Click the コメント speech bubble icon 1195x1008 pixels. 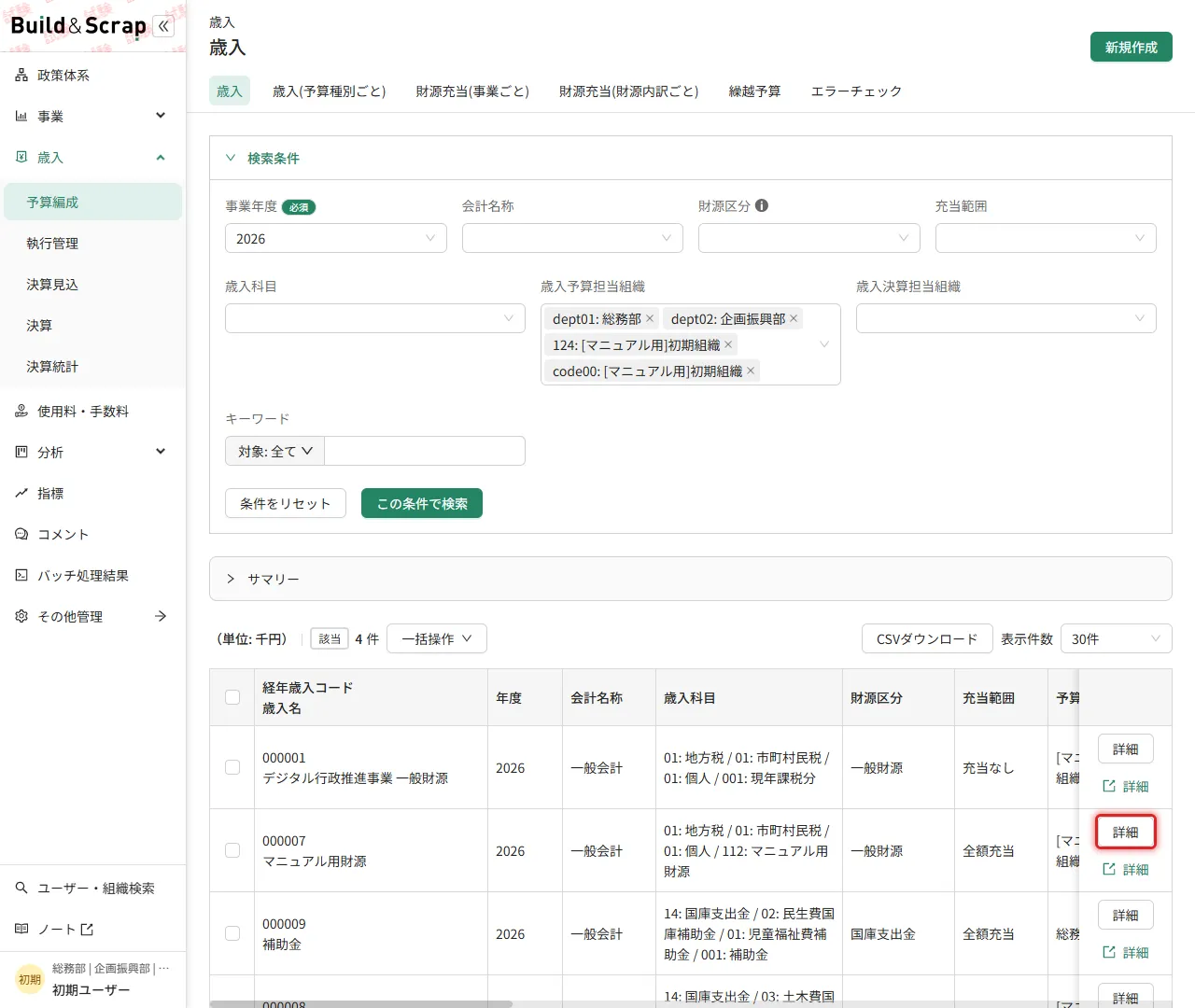coord(21,535)
